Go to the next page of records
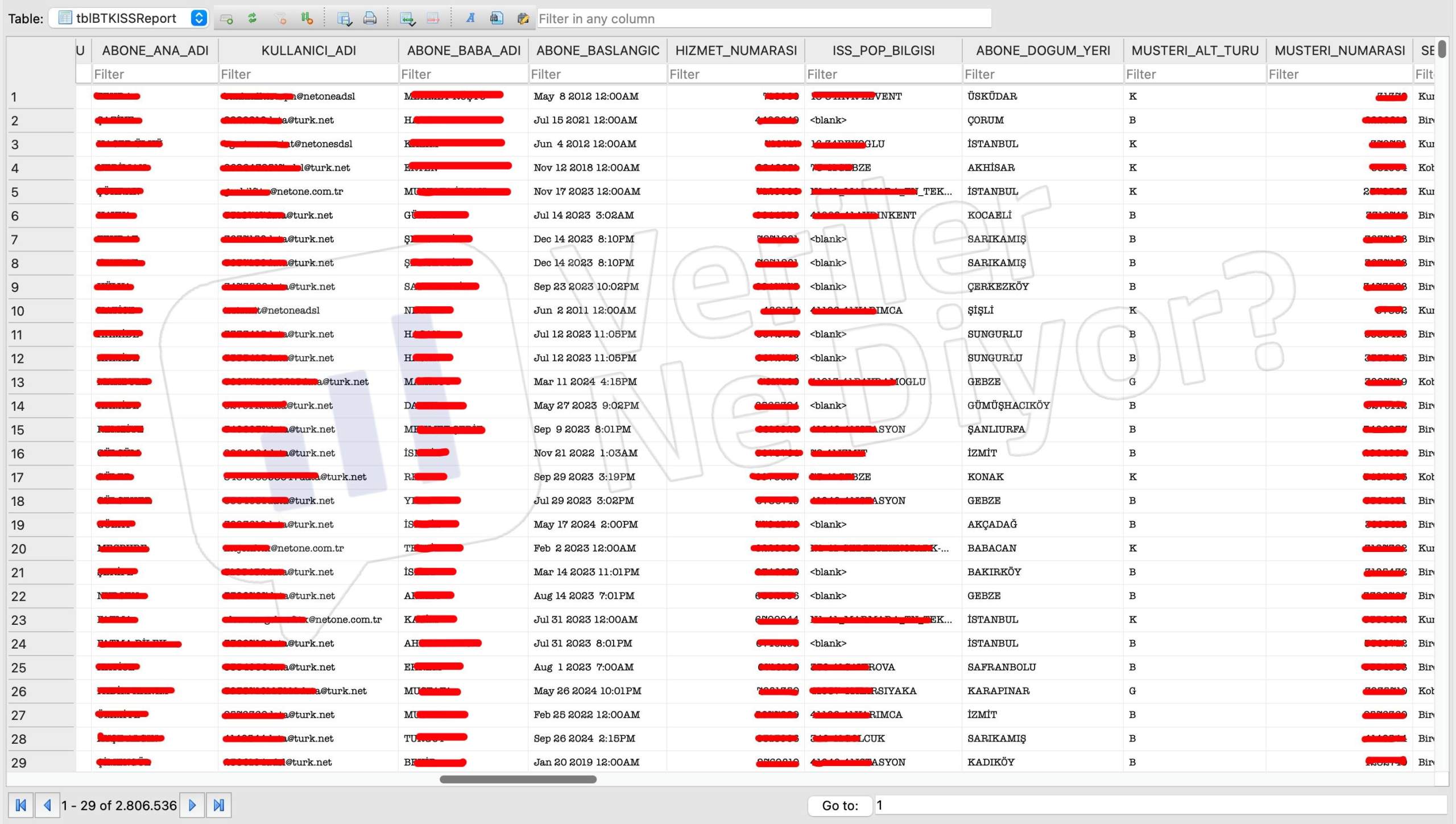Image resolution: width=1456 pixels, height=824 pixels. (x=192, y=805)
